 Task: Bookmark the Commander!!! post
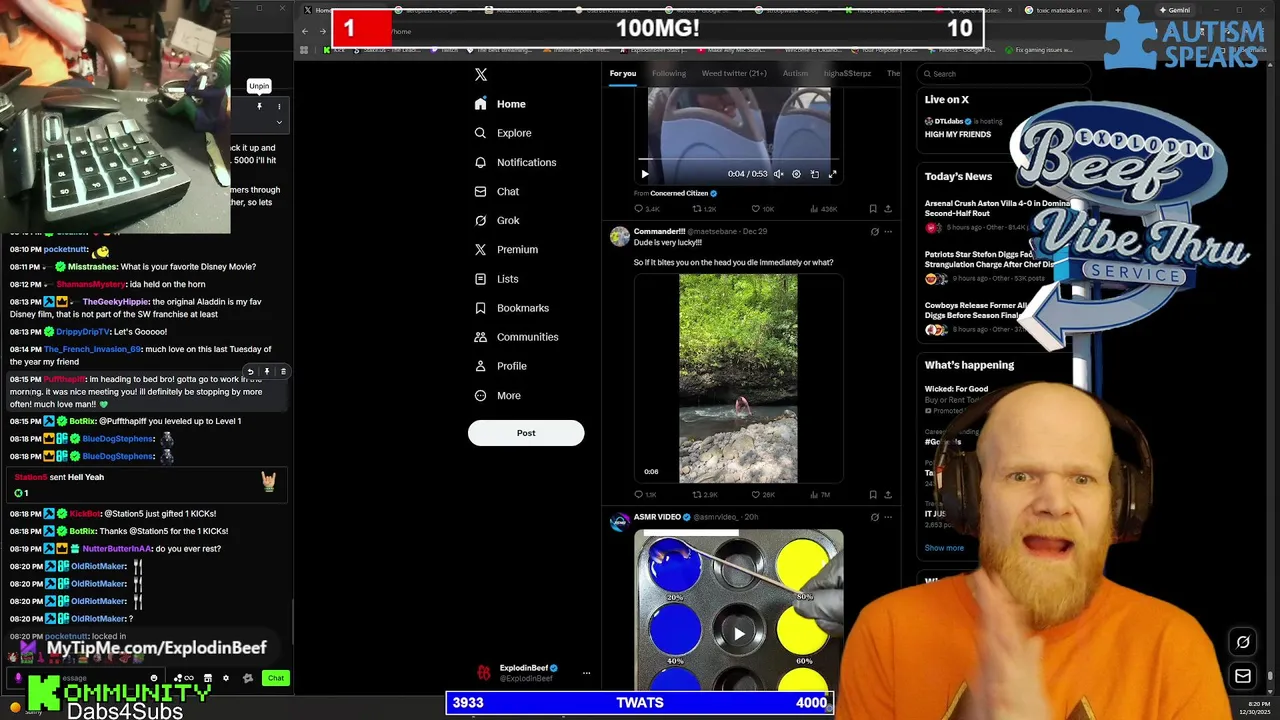click(x=873, y=495)
